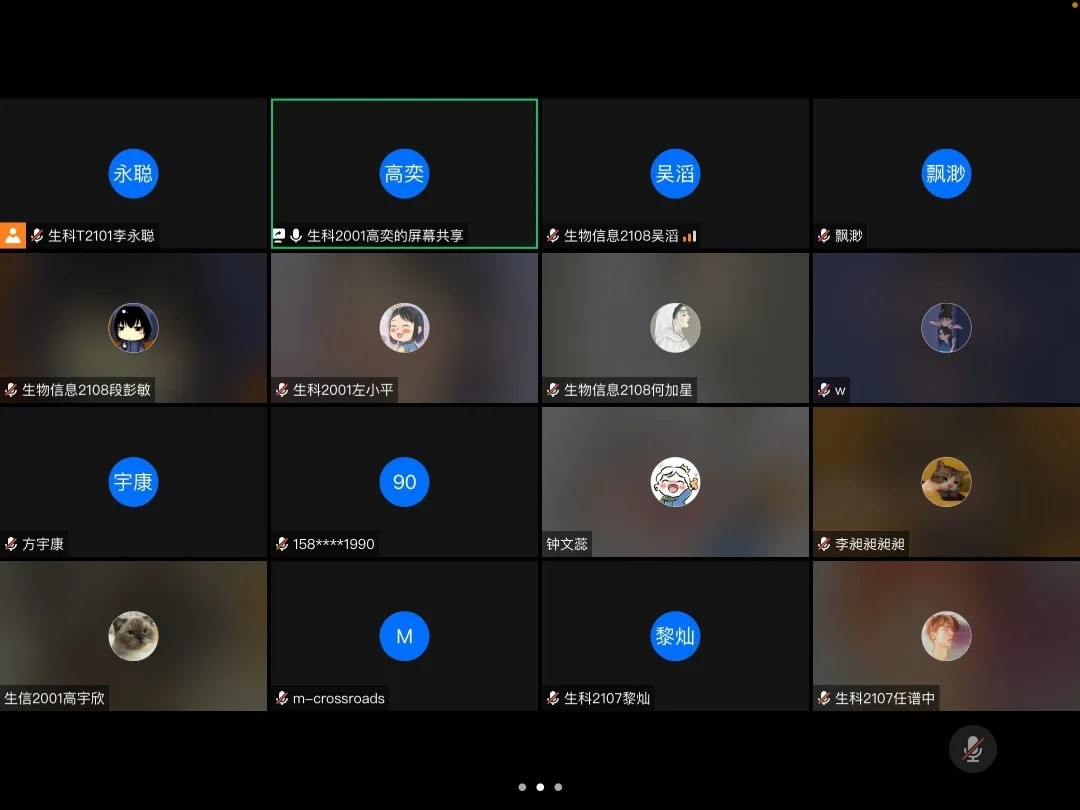Click the orange host icon beside 李永聪
Image resolution: width=1080 pixels, height=810 pixels.
[x=12, y=236]
